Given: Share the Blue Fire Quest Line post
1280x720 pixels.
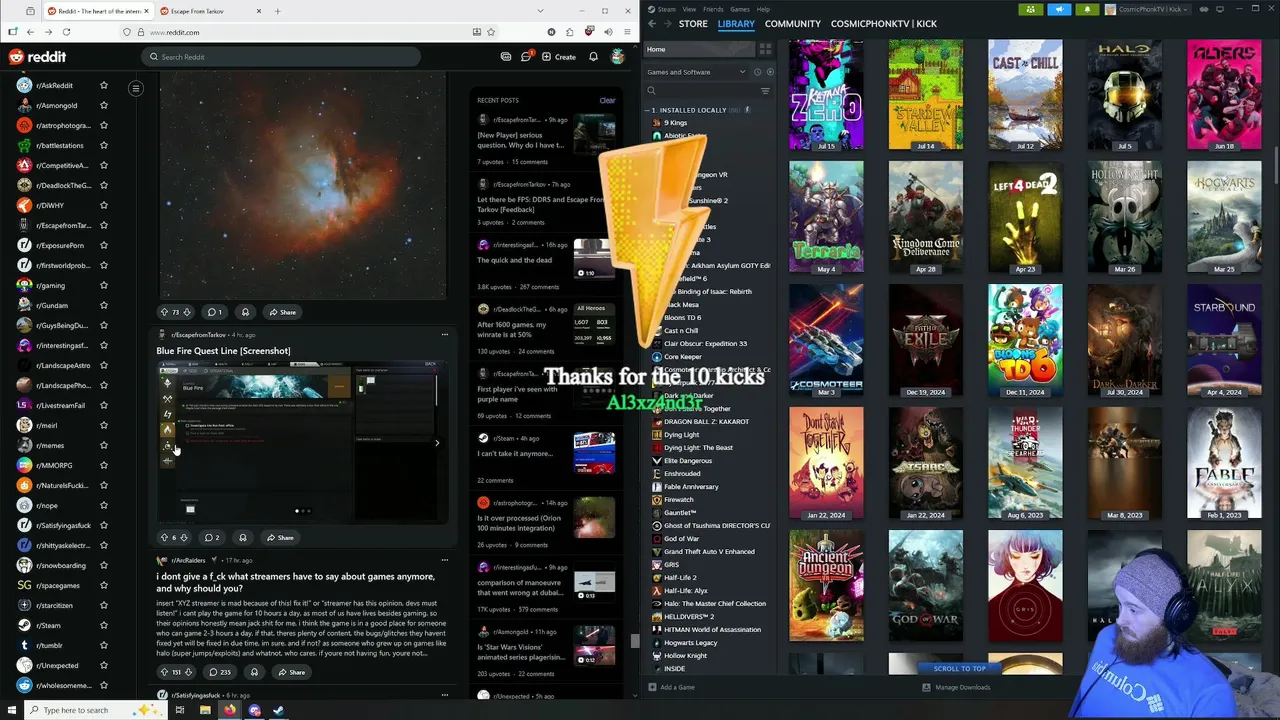Looking at the screenshot, I should (x=279, y=538).
